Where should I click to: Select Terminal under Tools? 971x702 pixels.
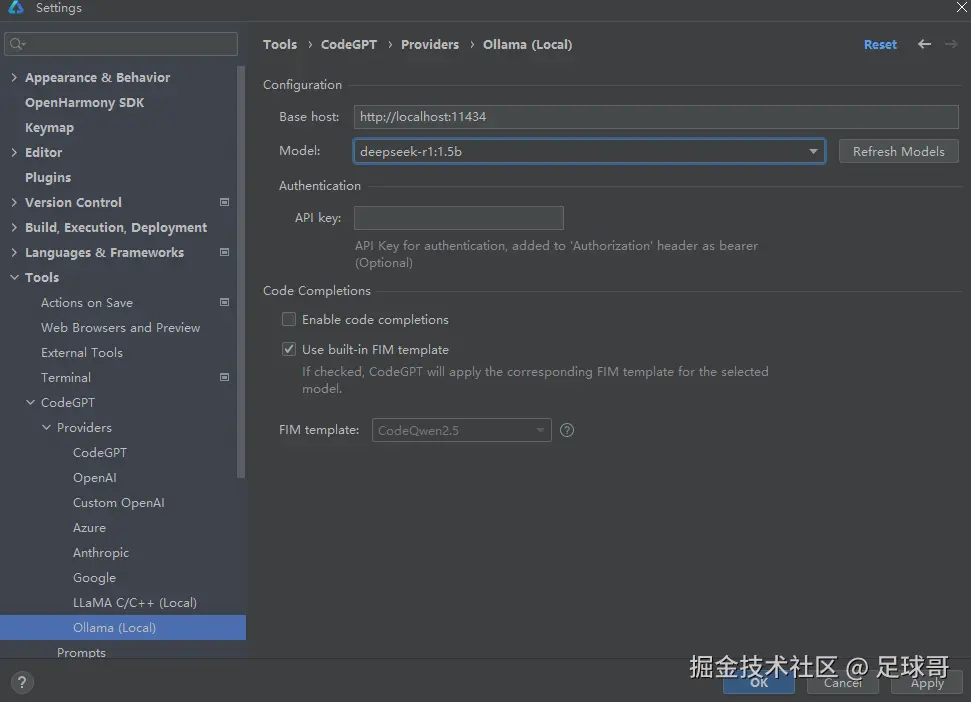(x=66, y=378)
